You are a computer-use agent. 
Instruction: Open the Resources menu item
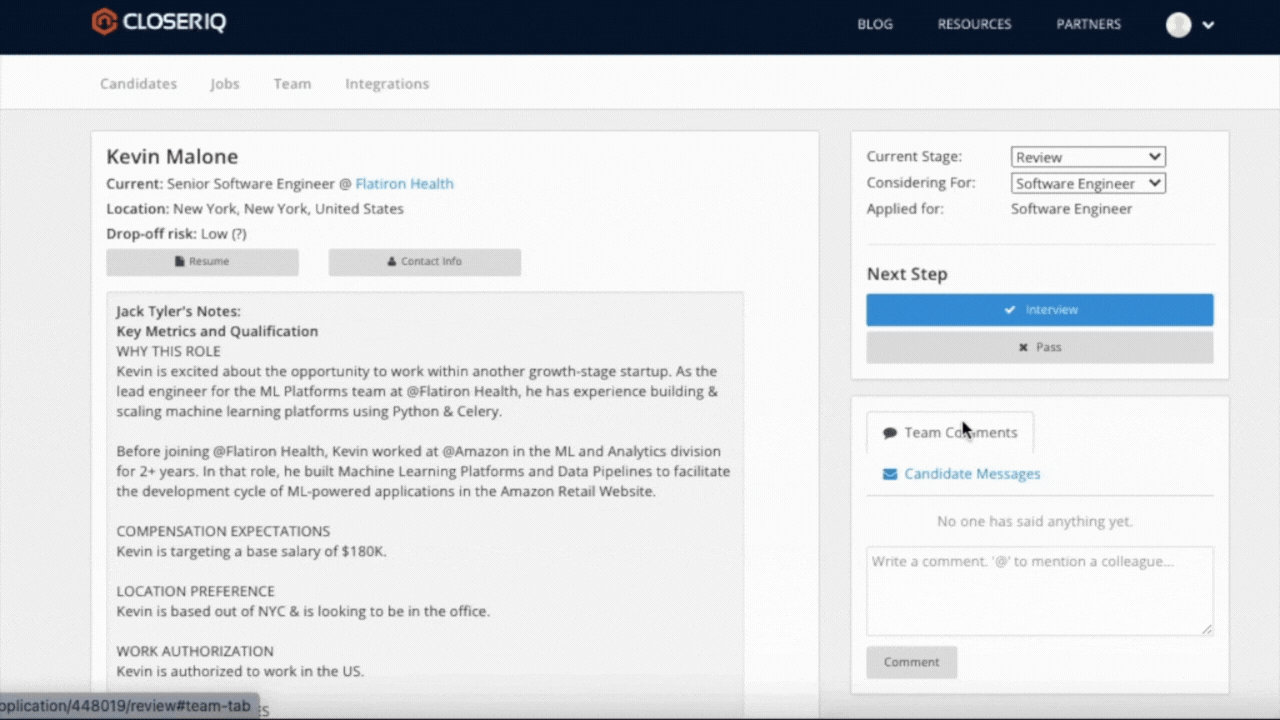pos(974,24)
